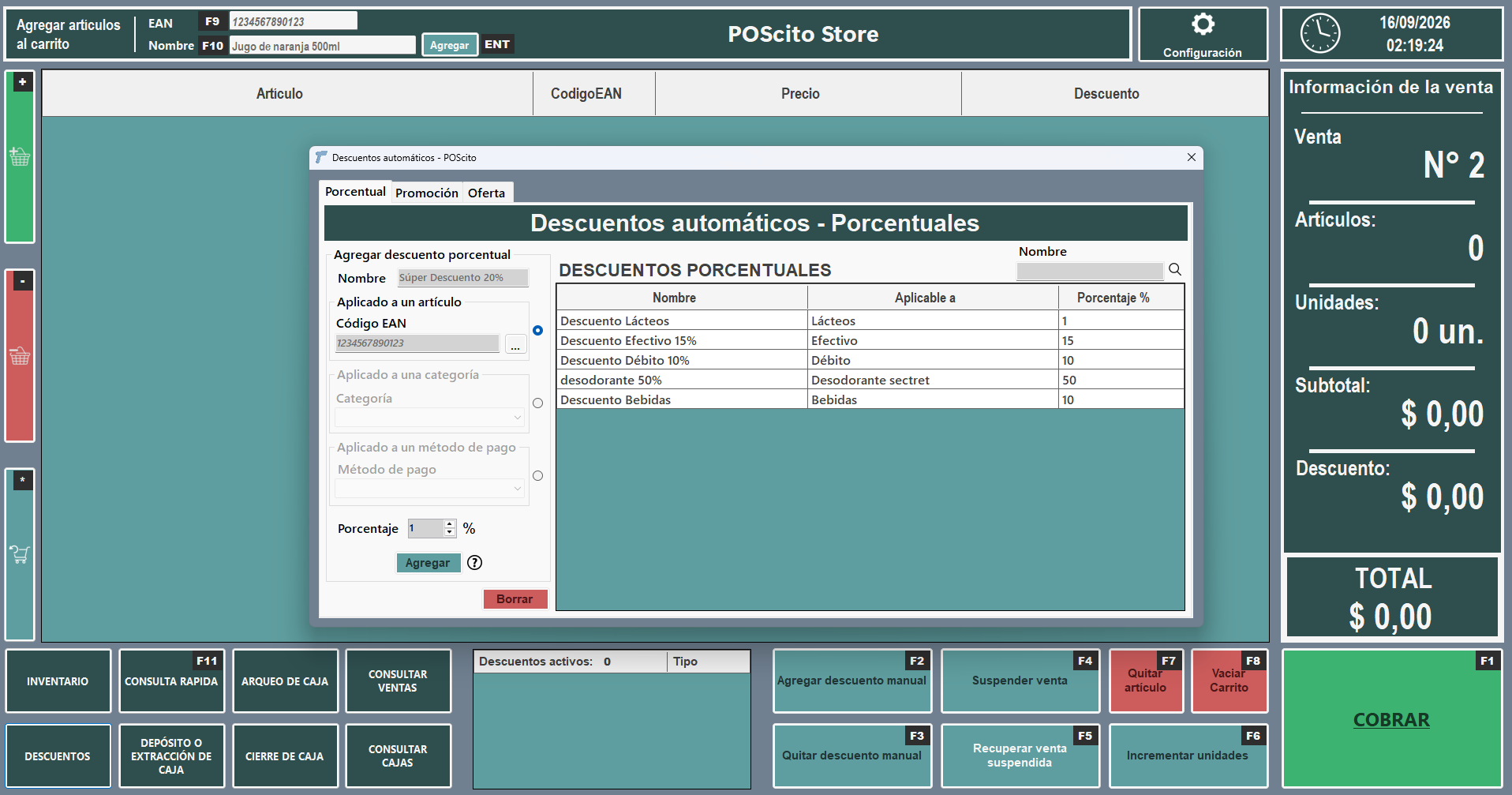Select the desodorante 50% row
1512x795 pixels.
coord(870,381)
